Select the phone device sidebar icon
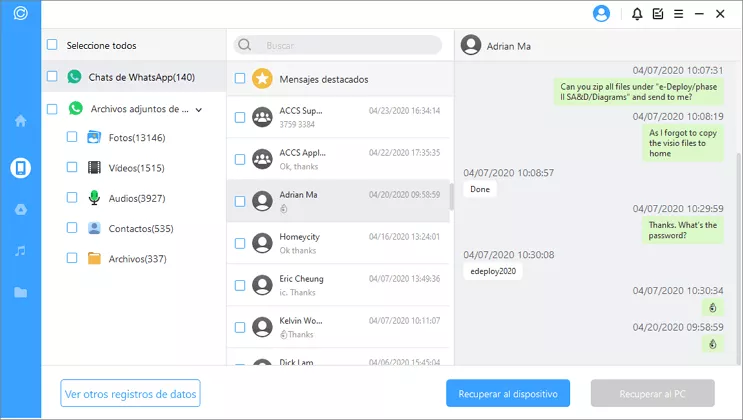 click(x=20, y=166)
